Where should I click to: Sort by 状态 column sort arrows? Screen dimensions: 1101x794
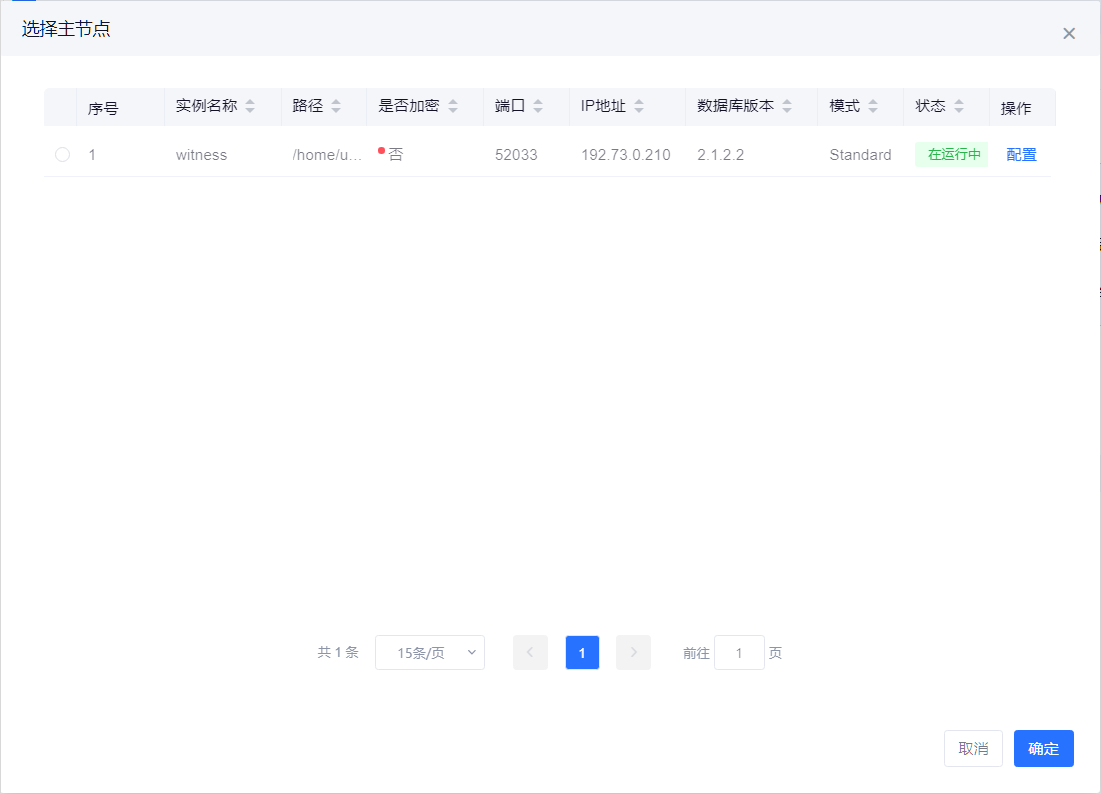pos(959,106)
